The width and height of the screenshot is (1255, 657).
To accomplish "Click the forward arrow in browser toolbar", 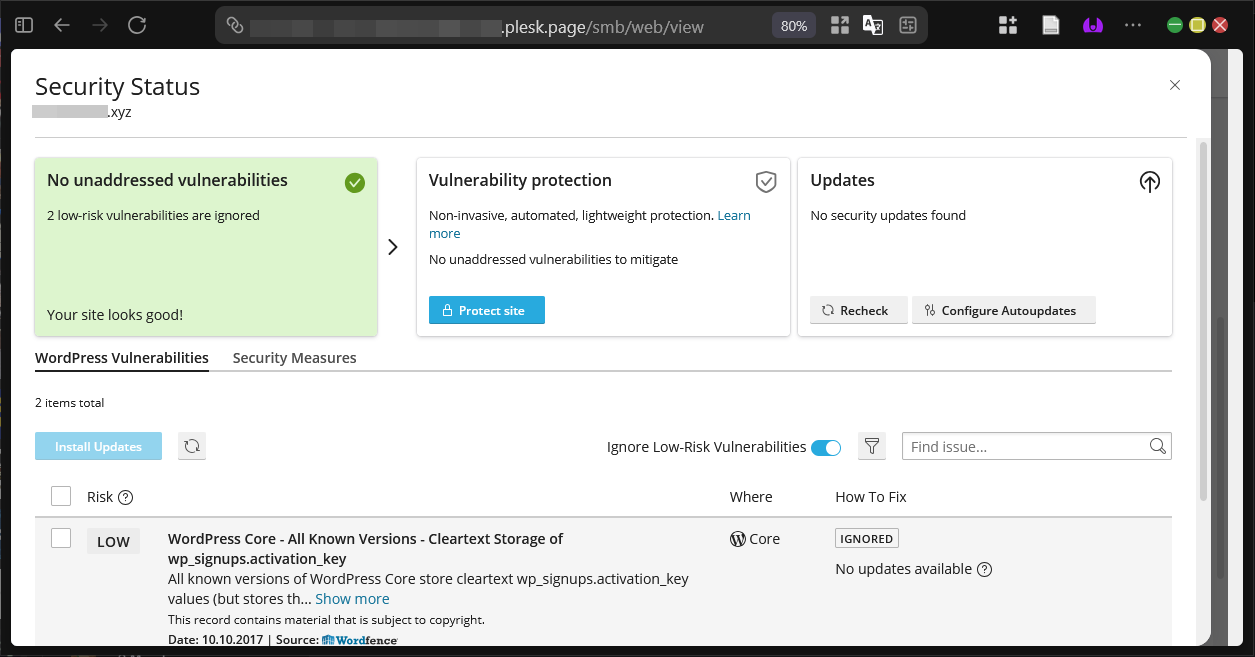I will pyautogui.click(x=99, y=25).
